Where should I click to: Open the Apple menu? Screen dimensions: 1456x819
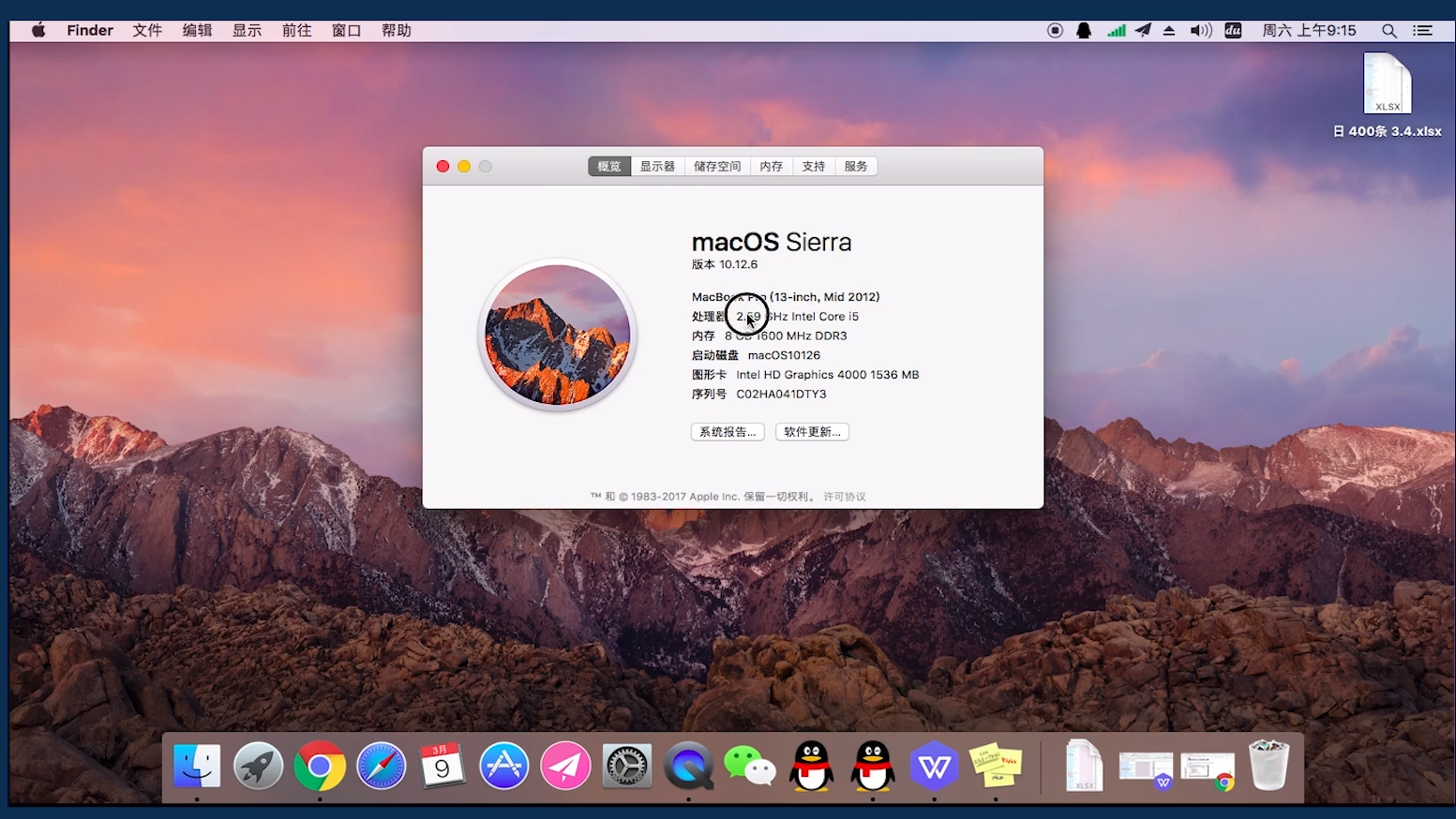coord(38,30)
